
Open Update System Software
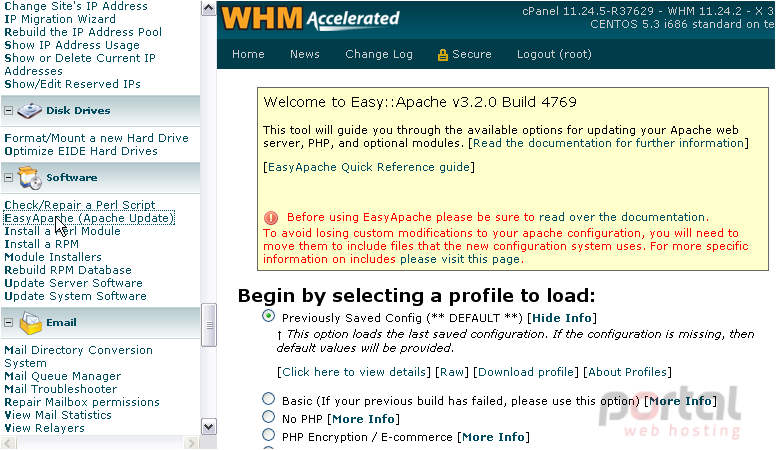pyautogui.click(x=75, y=296)
